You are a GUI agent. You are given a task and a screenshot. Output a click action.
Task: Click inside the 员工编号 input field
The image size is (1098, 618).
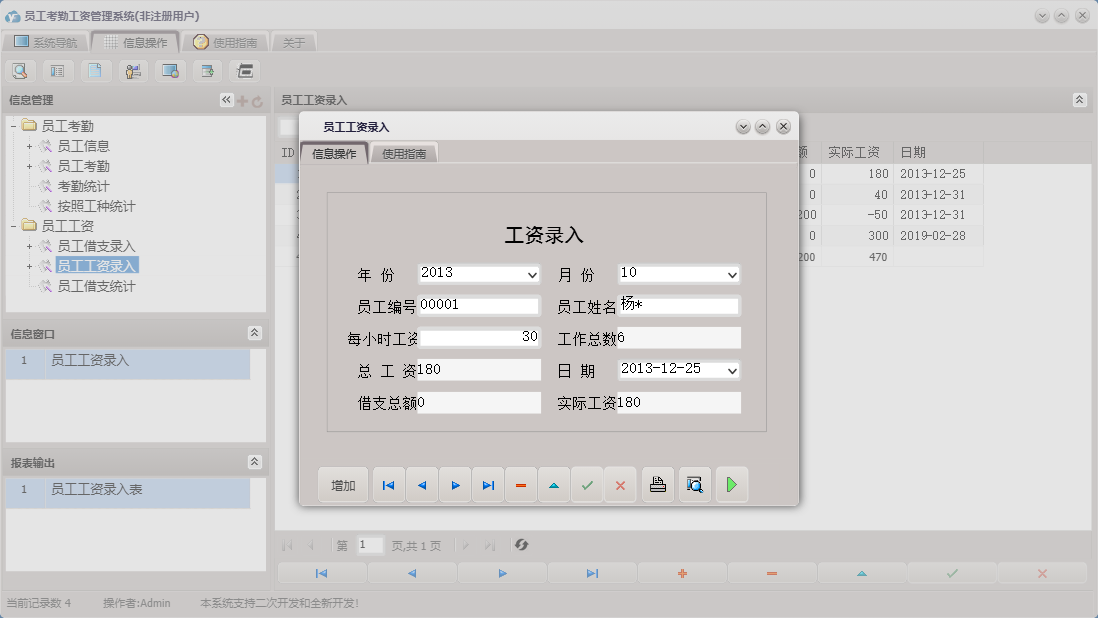pos(480,305)
